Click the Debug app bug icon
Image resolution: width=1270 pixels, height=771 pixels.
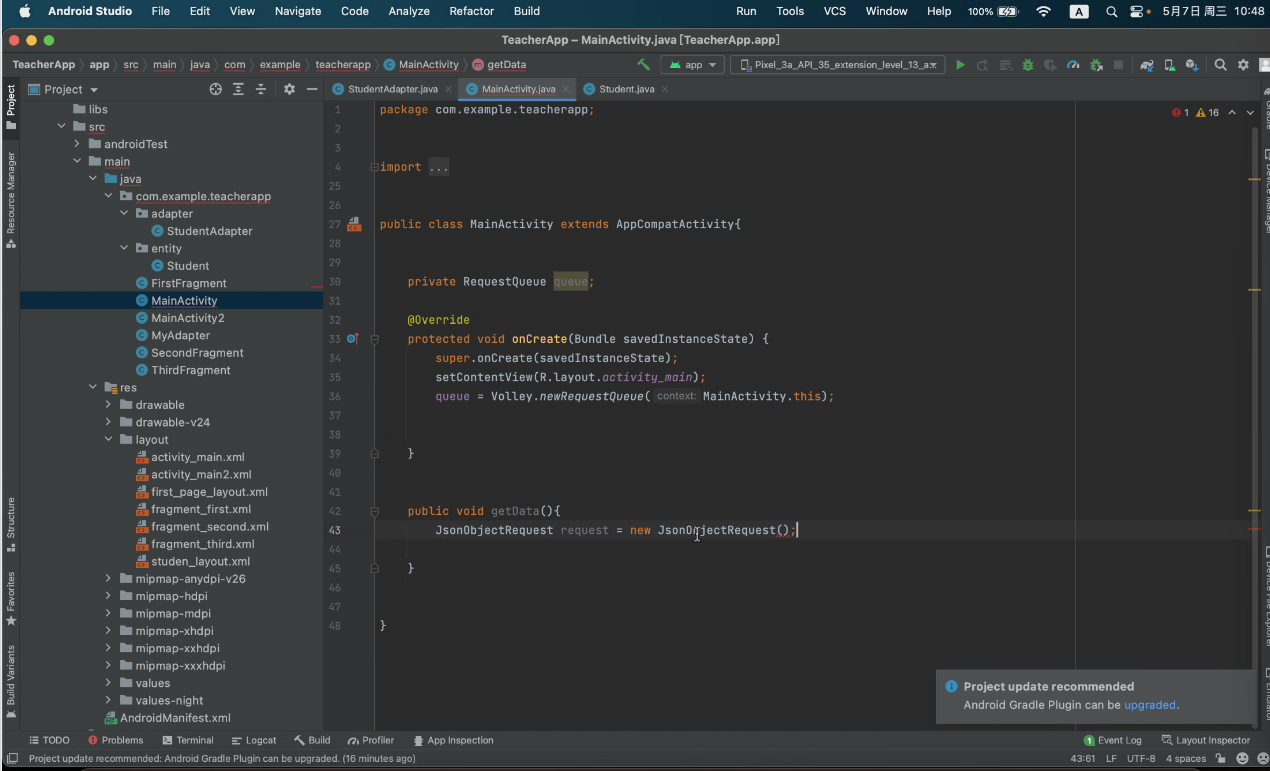tap(1027, 65)
